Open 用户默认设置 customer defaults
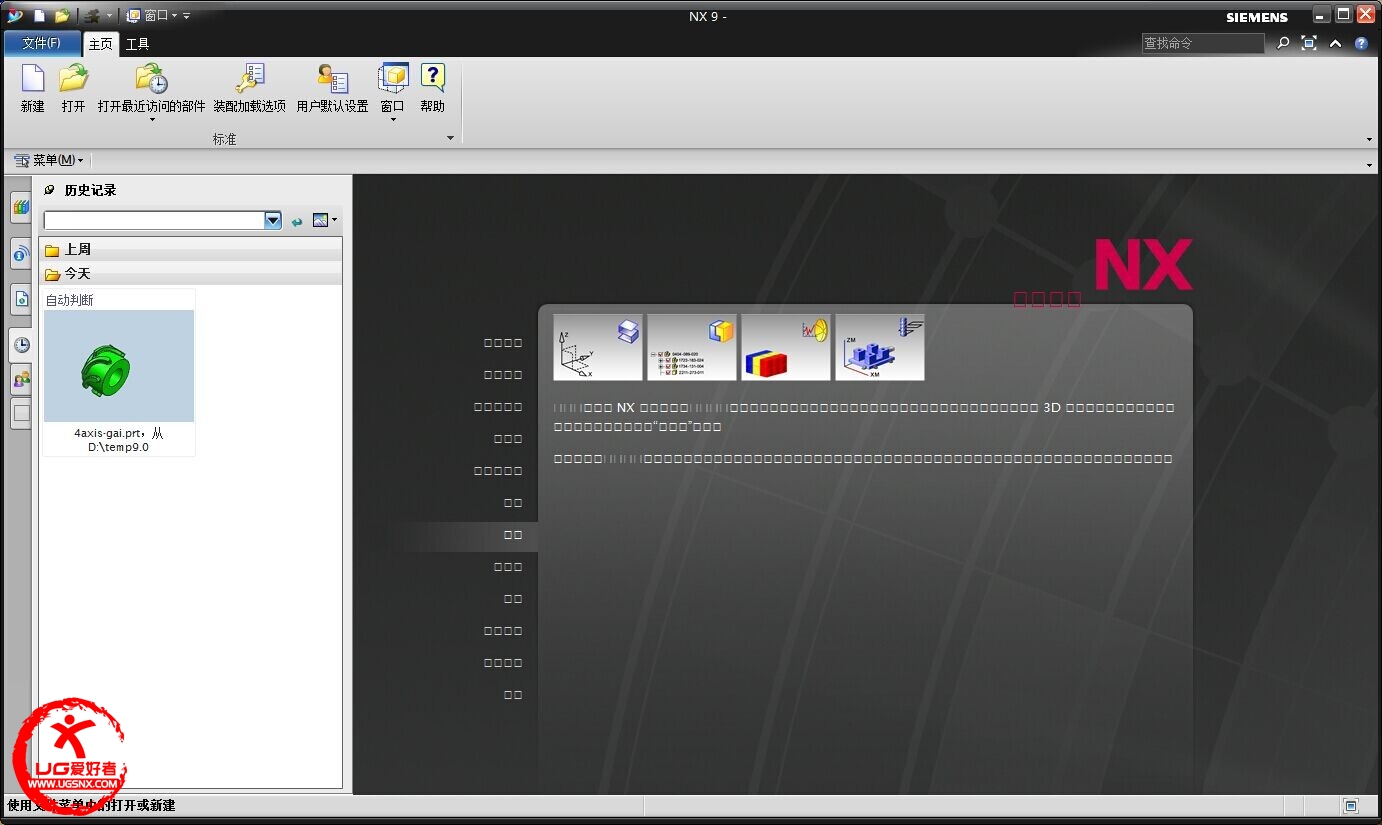Screen dimensions: 1382x825 click(332, 88)
